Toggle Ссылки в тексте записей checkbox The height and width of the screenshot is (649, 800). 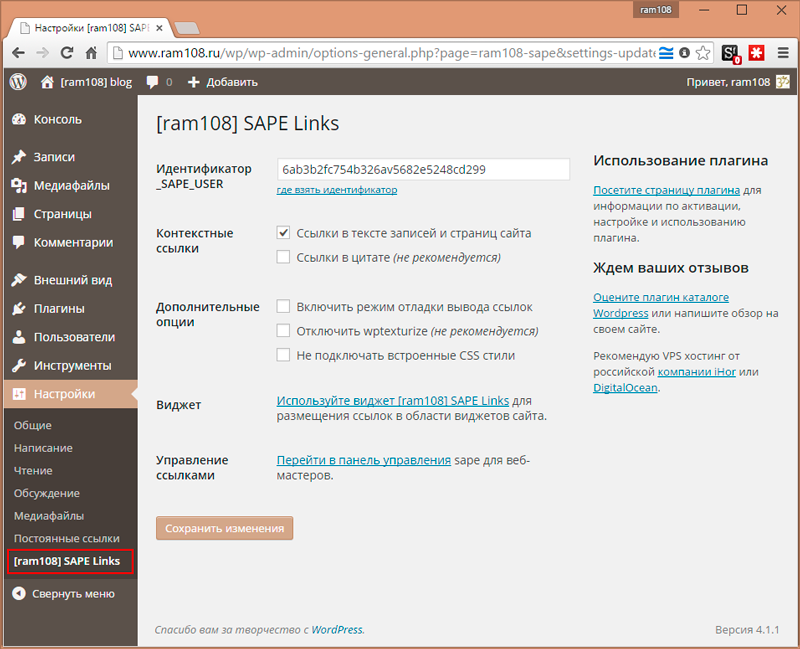[x=283, y=233]
